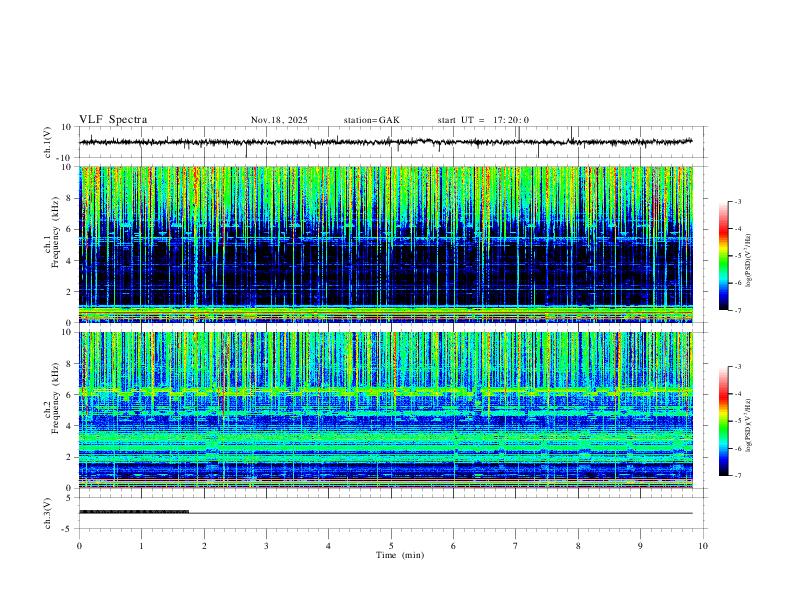Click the "-3" tick on ch.1 colorbar
The image size is (792, 612).
point(737,202)
